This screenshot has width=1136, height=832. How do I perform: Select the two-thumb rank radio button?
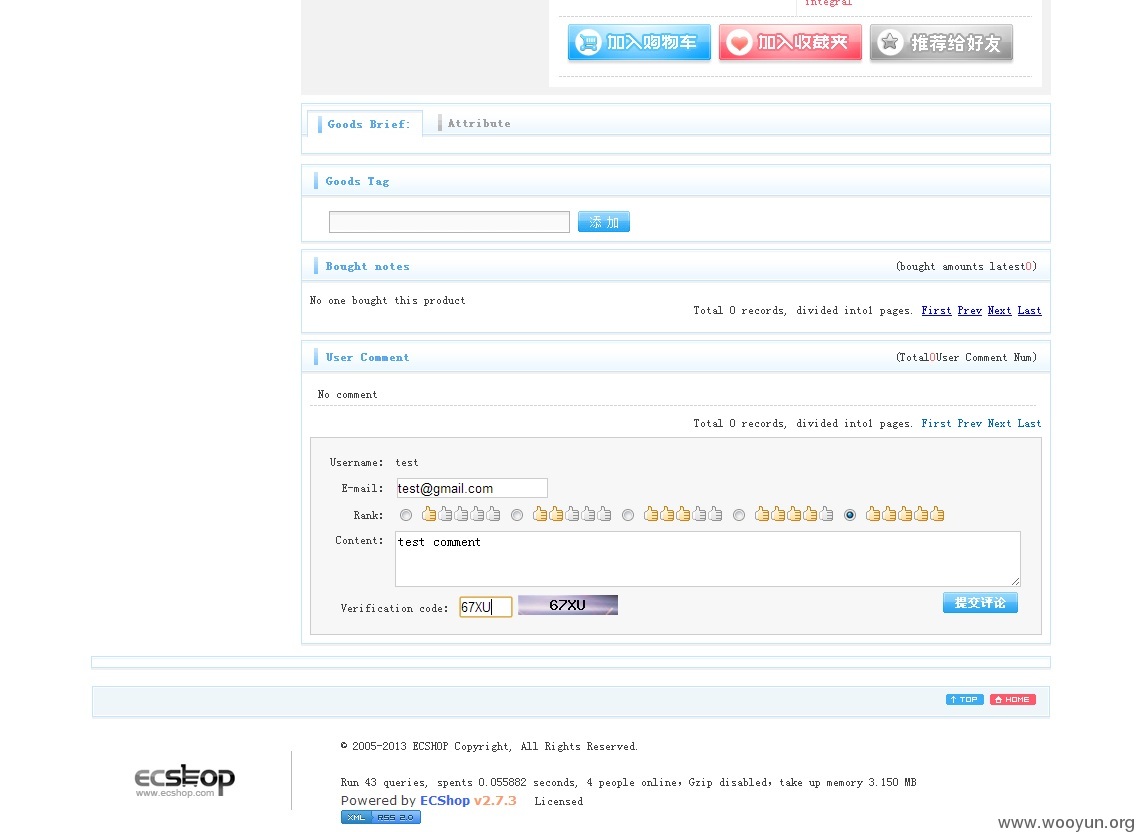tap(517, 515)
